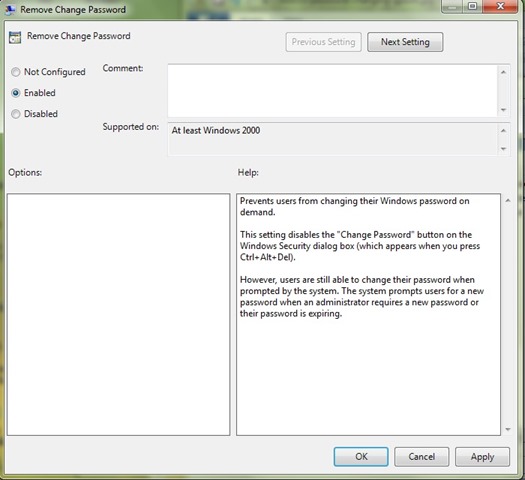
Task: Select the Disabled radio button
Action: [15, 114]
